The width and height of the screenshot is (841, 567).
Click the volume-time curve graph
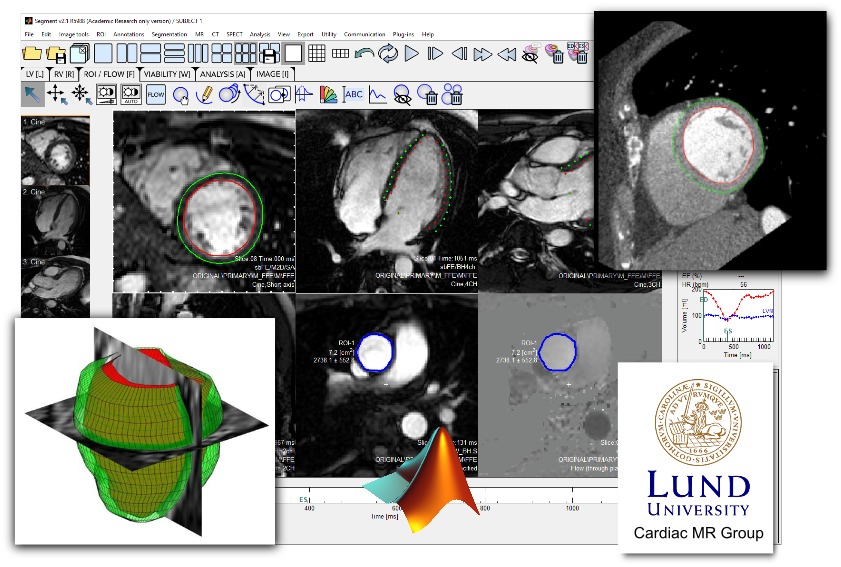(x=739, y=315)
